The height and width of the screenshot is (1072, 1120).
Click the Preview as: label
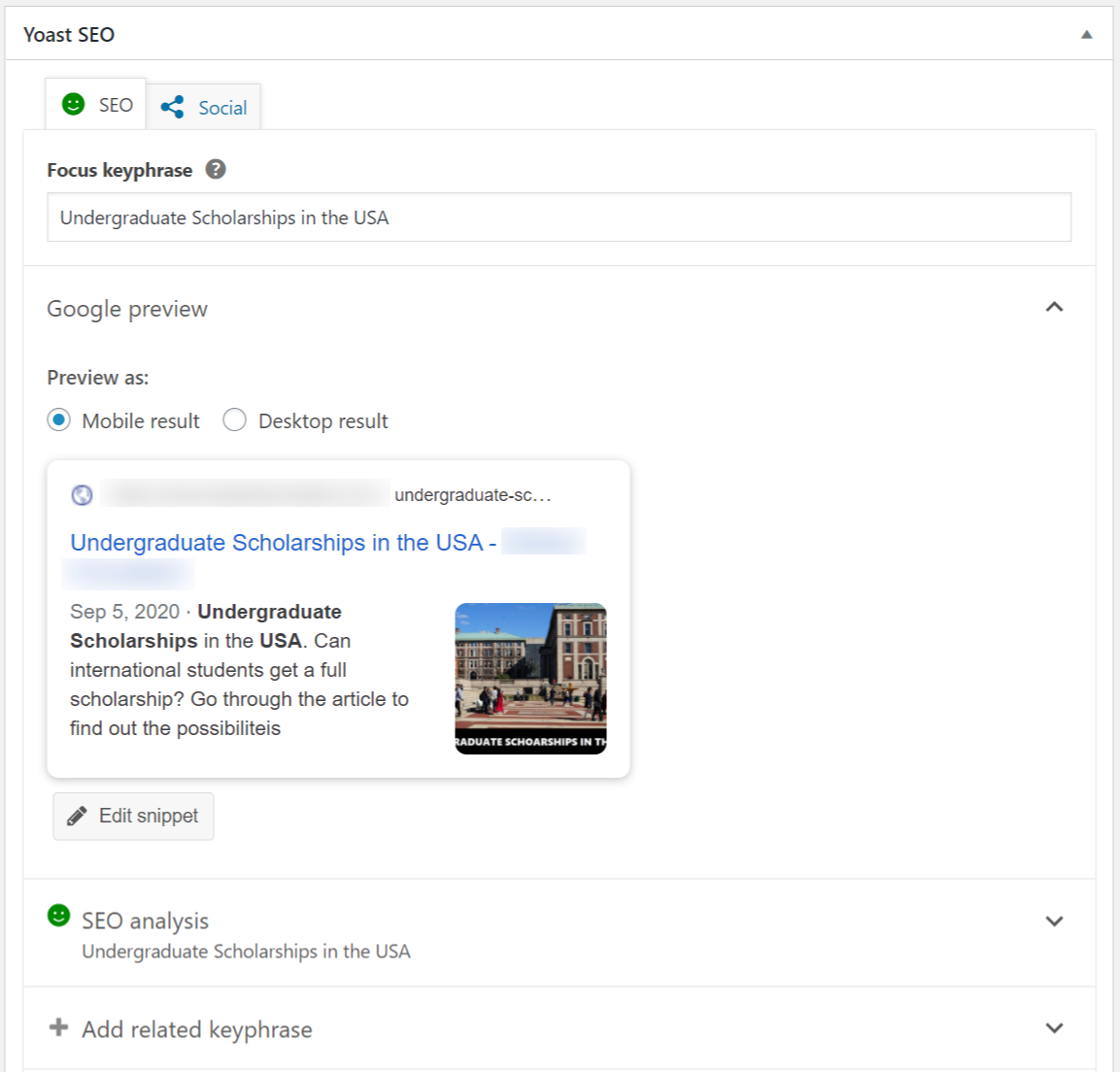point(98,377)
